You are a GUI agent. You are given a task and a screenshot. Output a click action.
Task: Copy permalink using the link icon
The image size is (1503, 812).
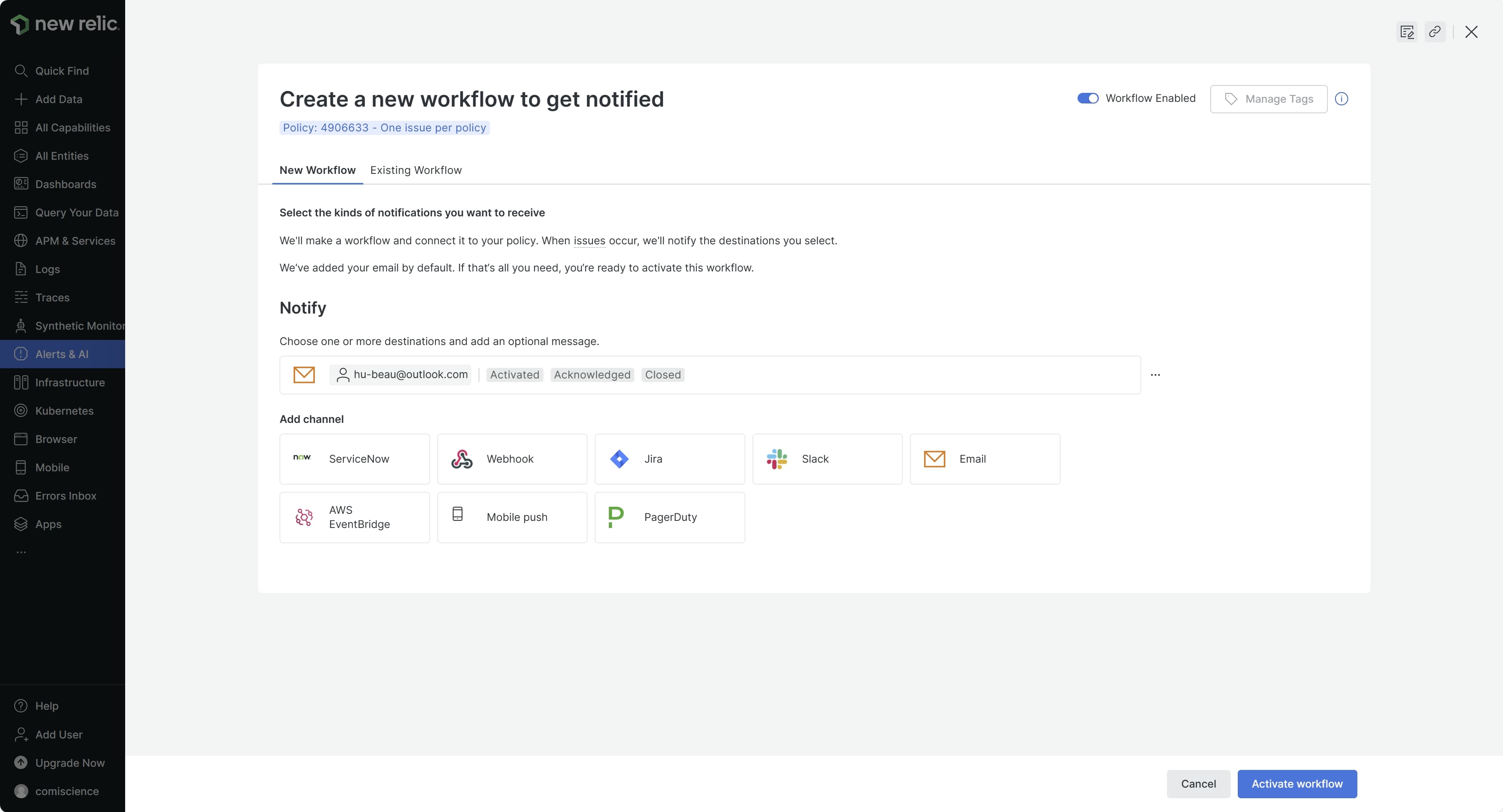1435,31
